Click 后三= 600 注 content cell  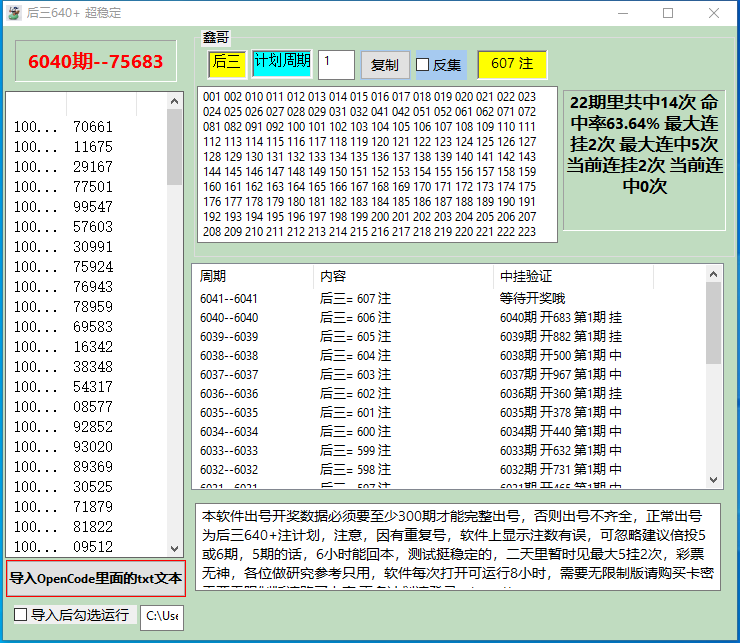coord(355,431)
